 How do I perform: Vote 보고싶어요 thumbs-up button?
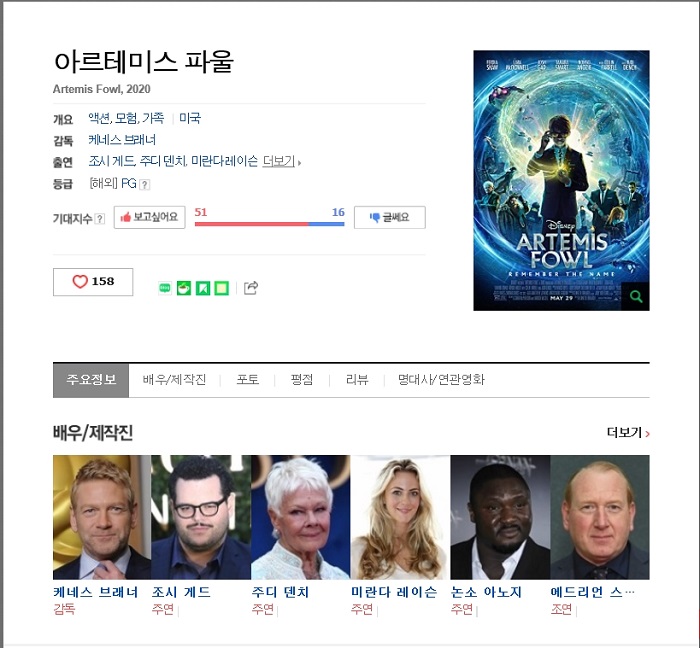(x=150, y=217)
